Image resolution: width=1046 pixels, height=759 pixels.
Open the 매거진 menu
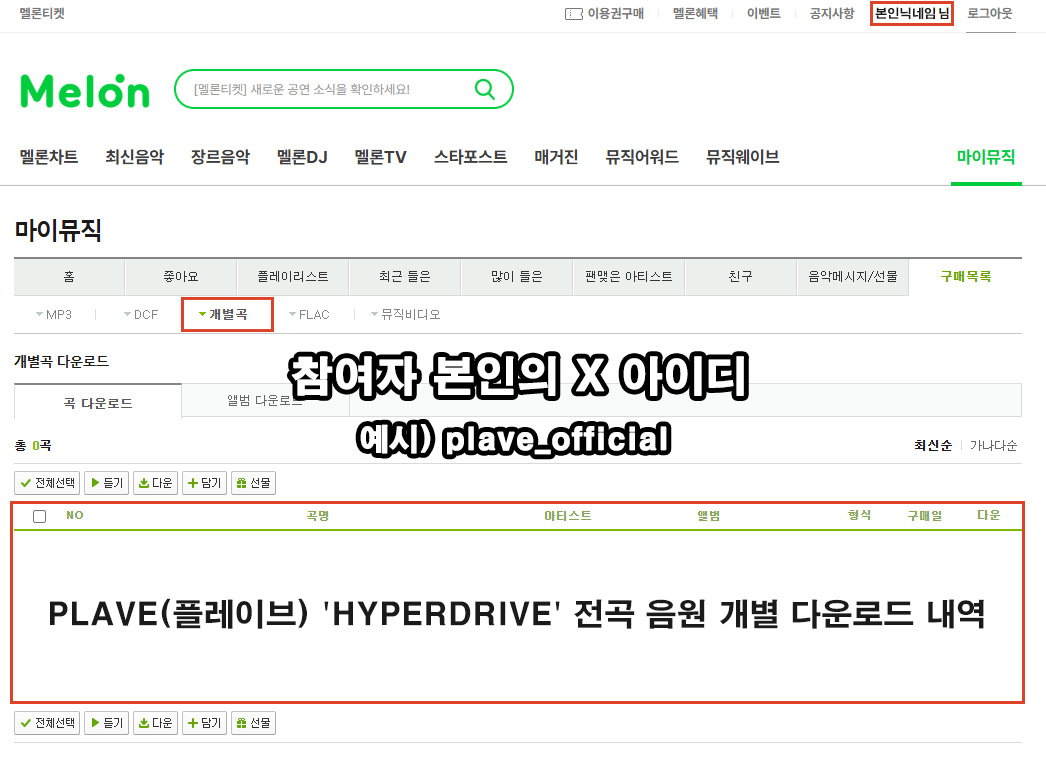click(556, 157)
